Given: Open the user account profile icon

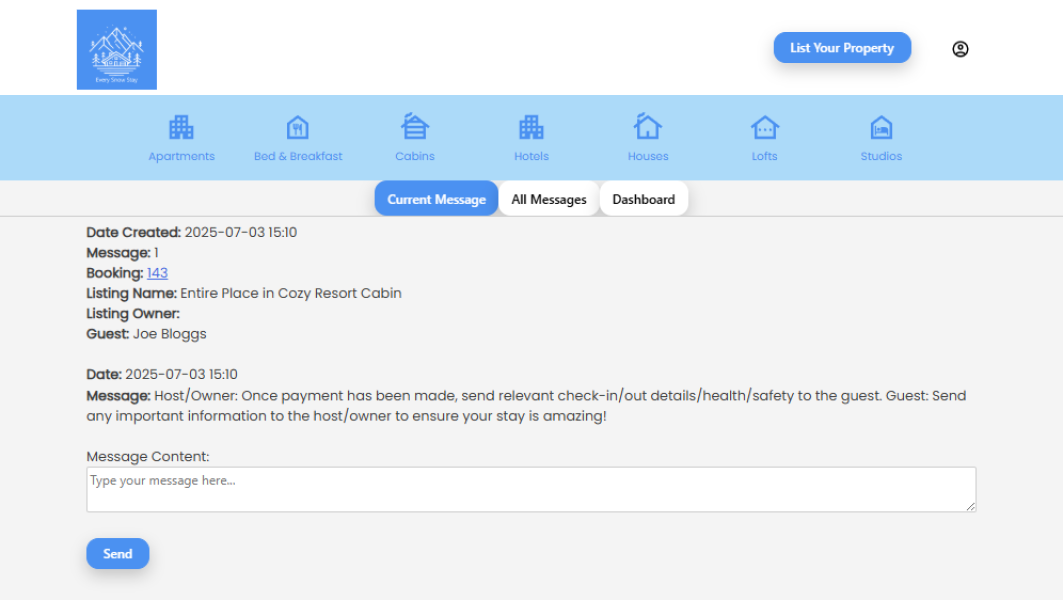Looking at the screenshot, I should coord(960,49).
